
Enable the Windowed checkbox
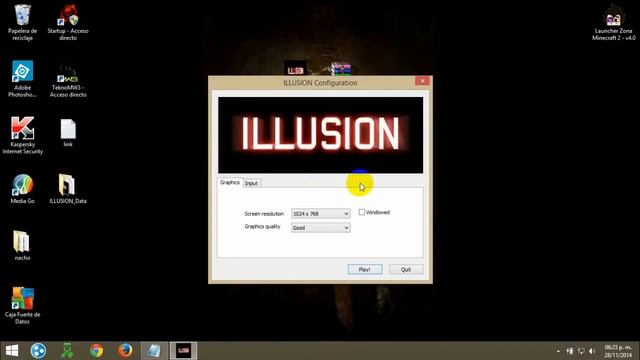point(362,212)
